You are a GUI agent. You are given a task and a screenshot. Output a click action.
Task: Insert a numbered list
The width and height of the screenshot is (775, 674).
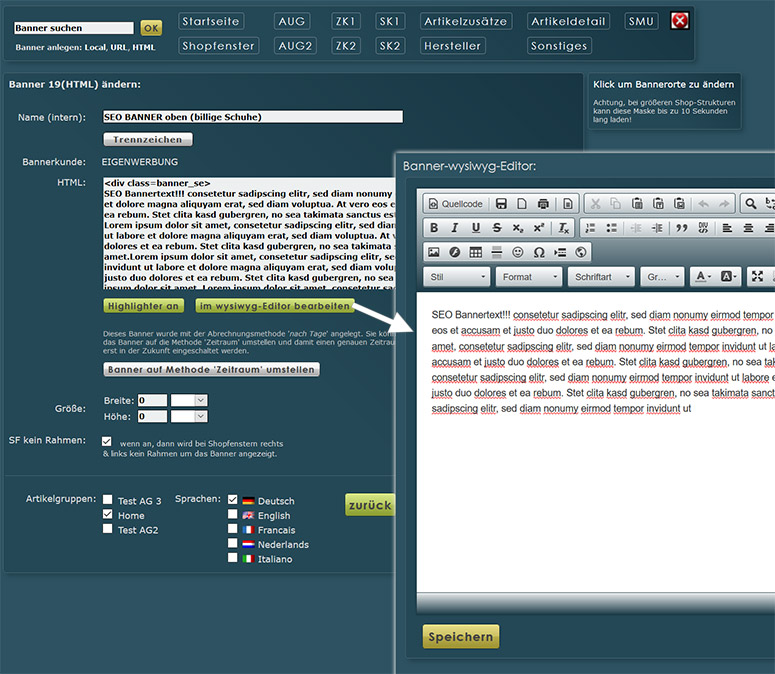(x=591, y=228)
